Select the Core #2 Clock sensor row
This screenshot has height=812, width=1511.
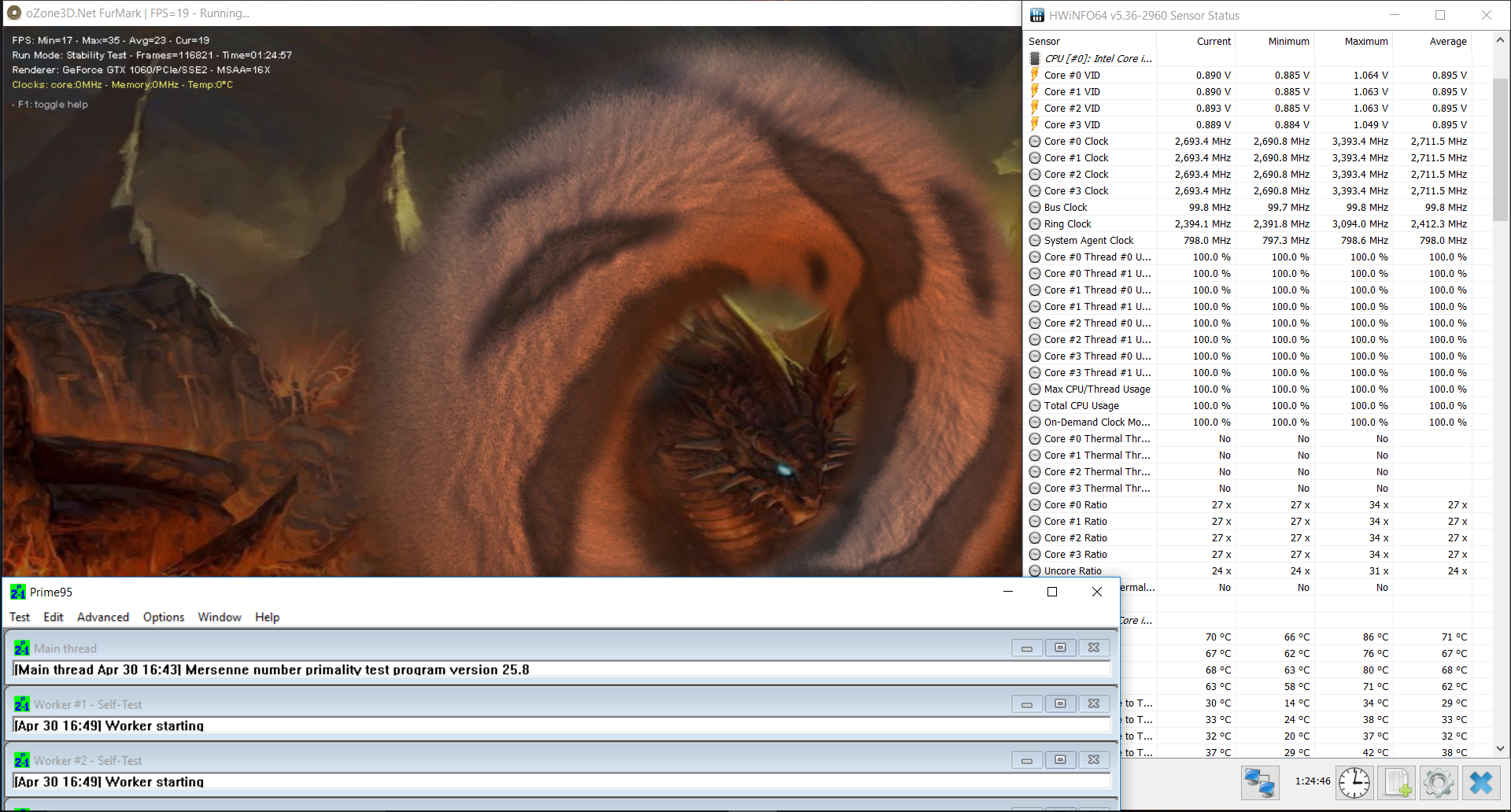[1258, 174]
